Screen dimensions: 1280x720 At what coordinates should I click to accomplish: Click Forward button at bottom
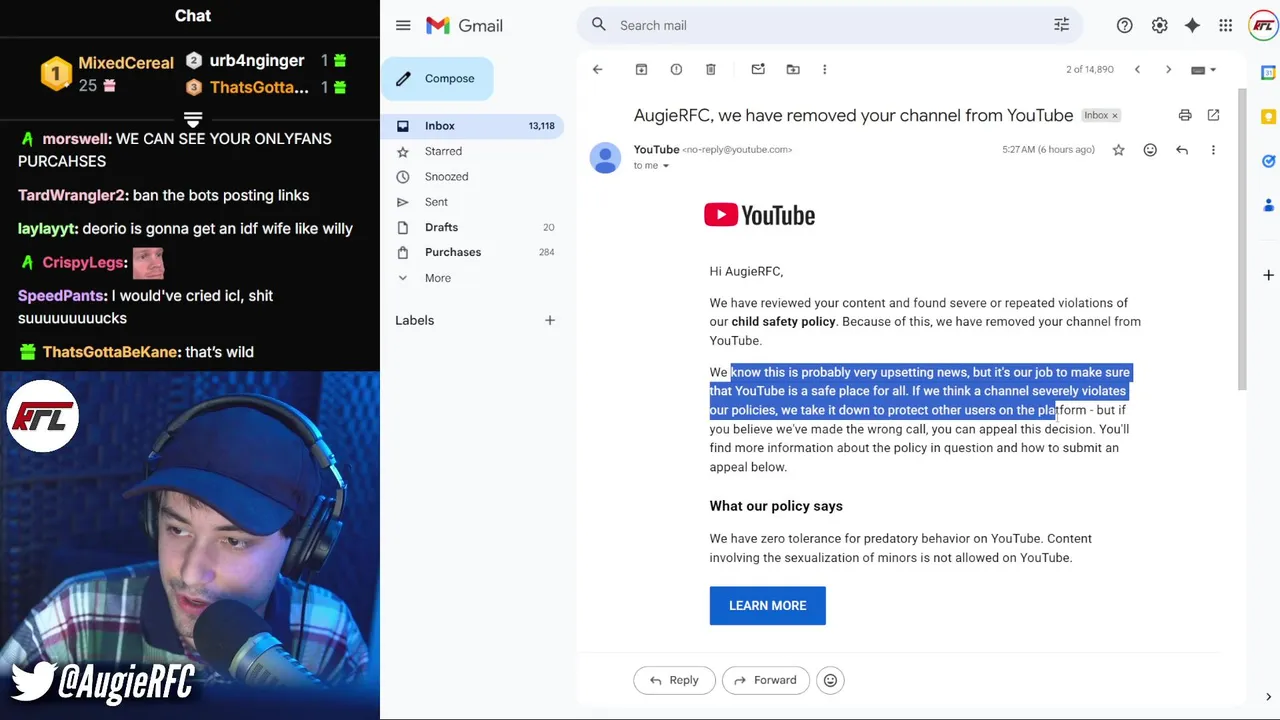(x=765, y=680)
